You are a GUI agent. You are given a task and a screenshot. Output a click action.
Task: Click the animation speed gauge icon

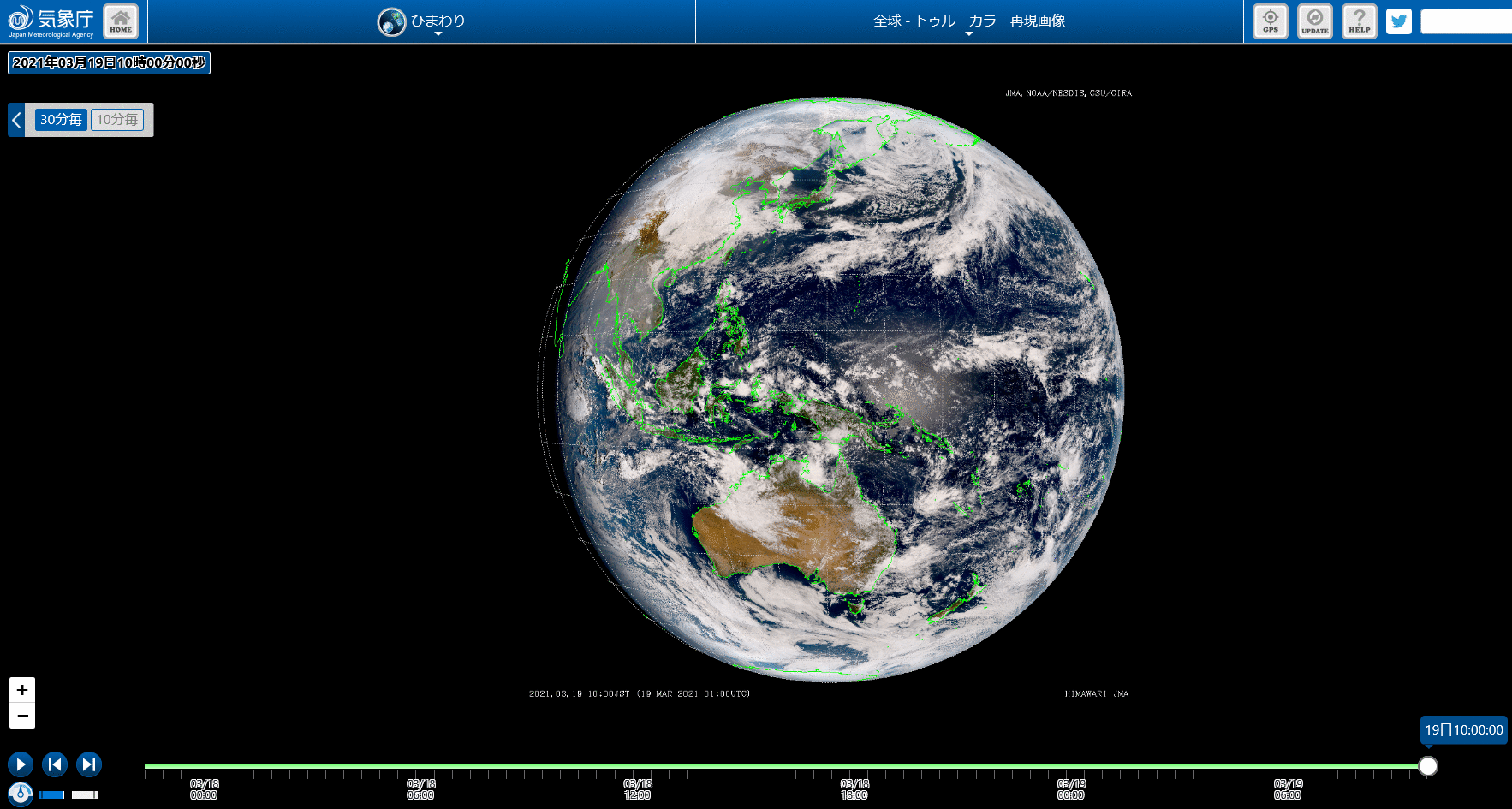tap(21, 794)
